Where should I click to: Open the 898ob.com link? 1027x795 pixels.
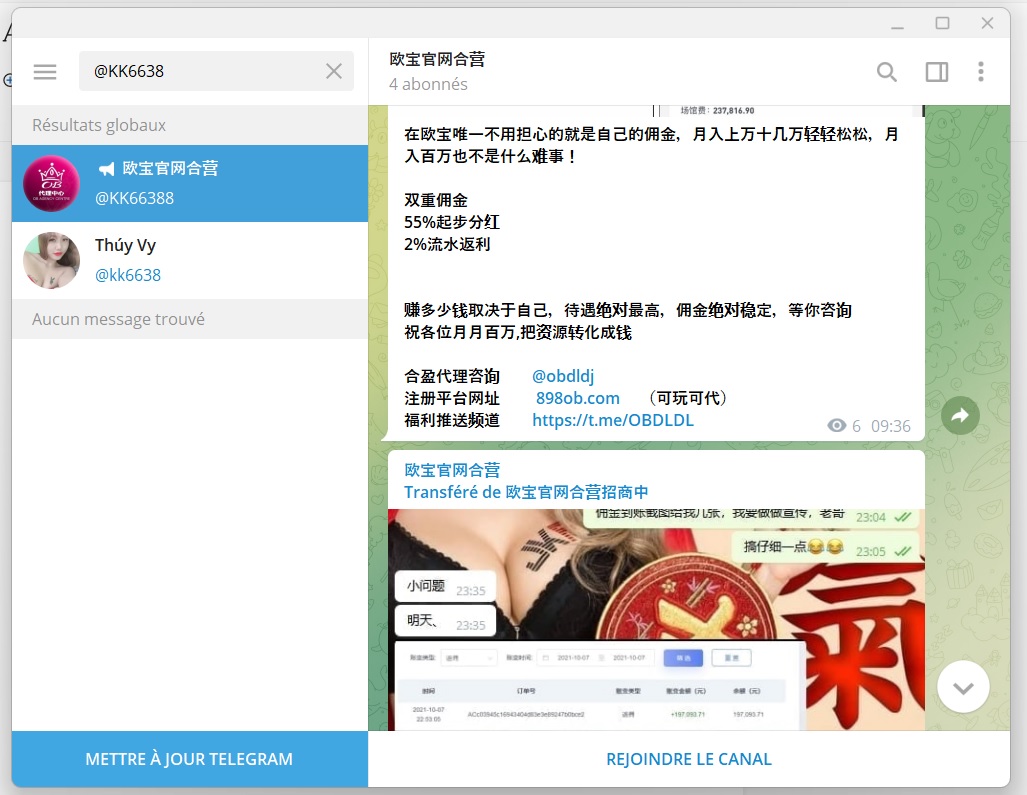point(578,398)
